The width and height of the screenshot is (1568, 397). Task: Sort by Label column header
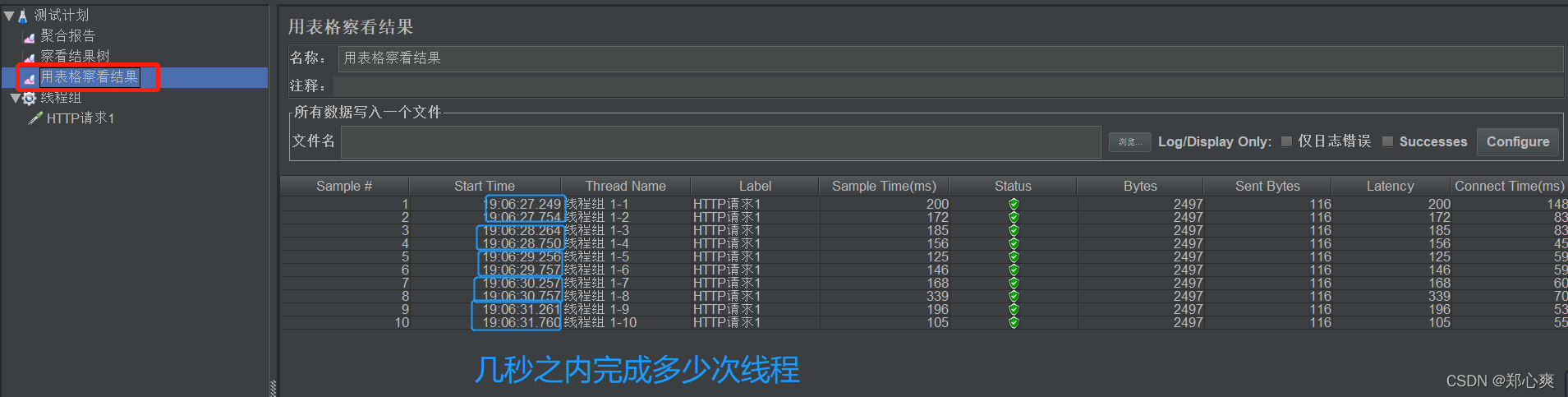point(755,186)
